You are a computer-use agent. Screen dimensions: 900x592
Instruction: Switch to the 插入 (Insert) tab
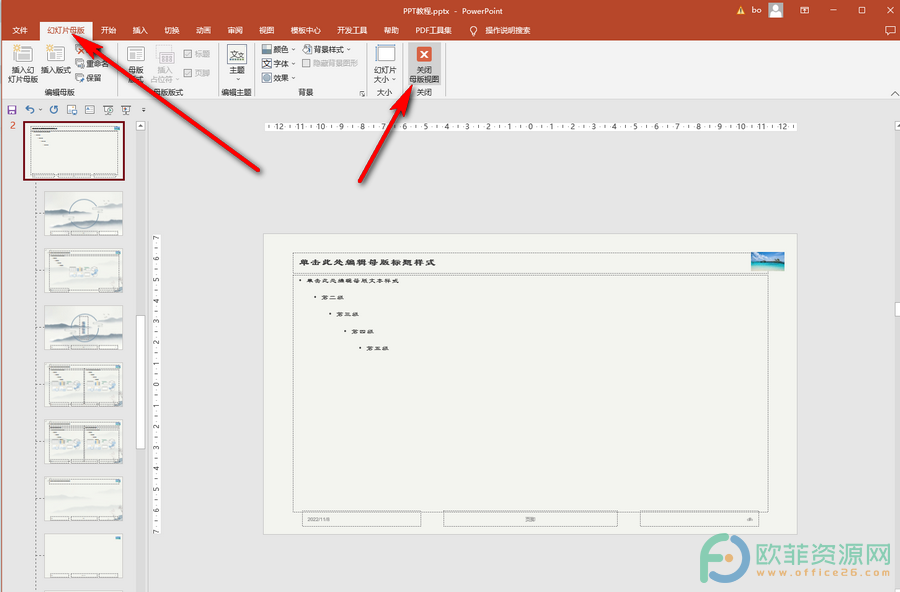point(140,30)
